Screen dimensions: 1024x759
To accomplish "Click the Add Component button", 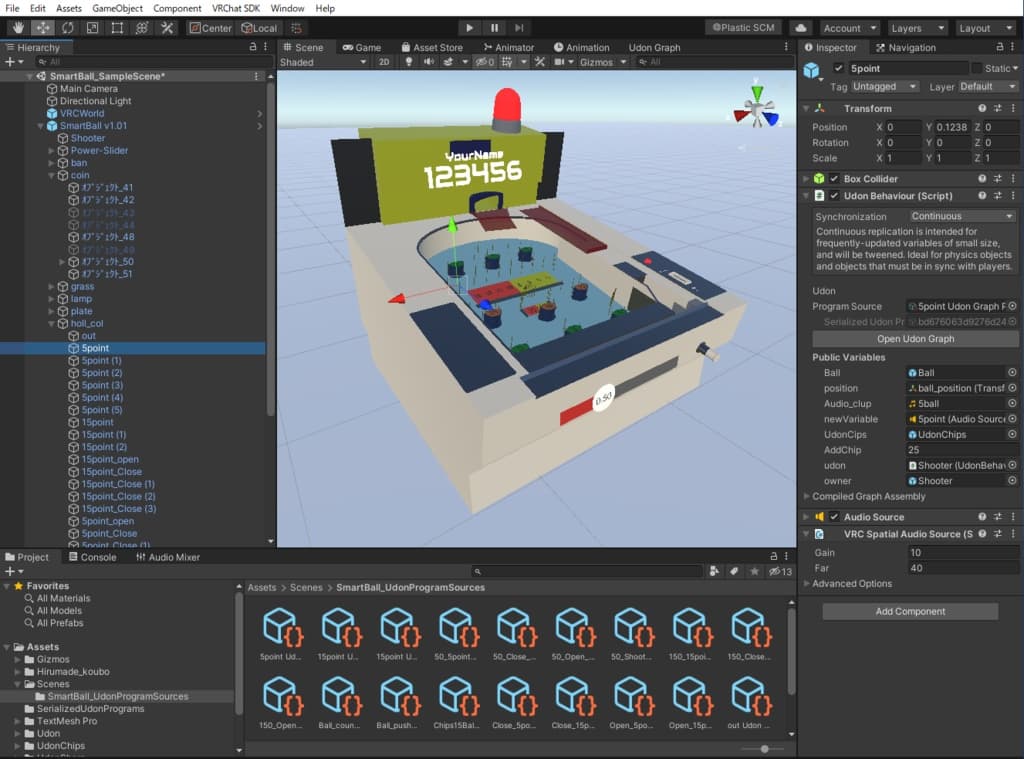I will [x=910, y=611].
